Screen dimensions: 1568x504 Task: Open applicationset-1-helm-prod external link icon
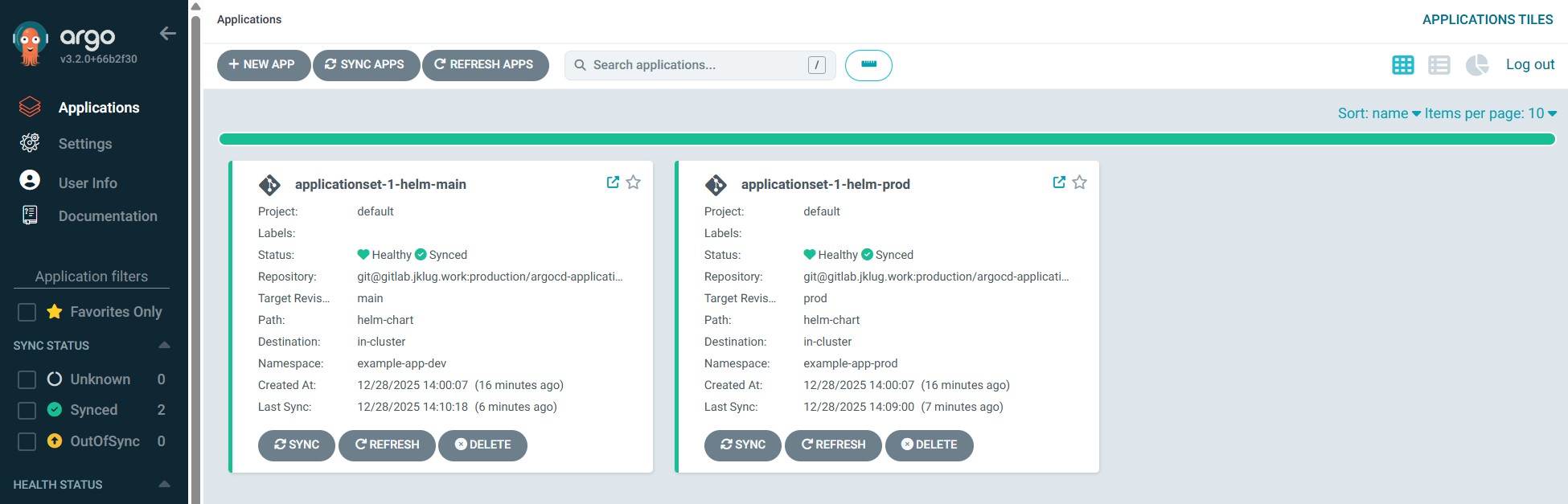(1059, 182)
